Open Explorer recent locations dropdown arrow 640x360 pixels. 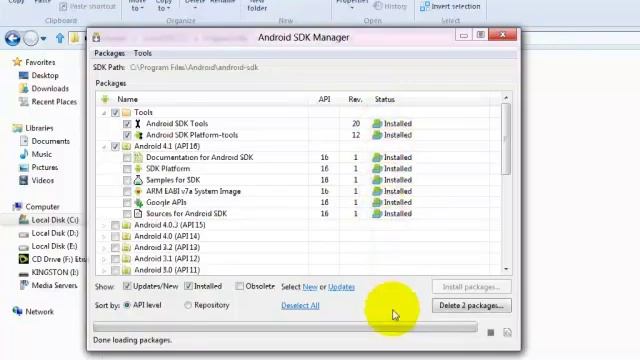43,39
